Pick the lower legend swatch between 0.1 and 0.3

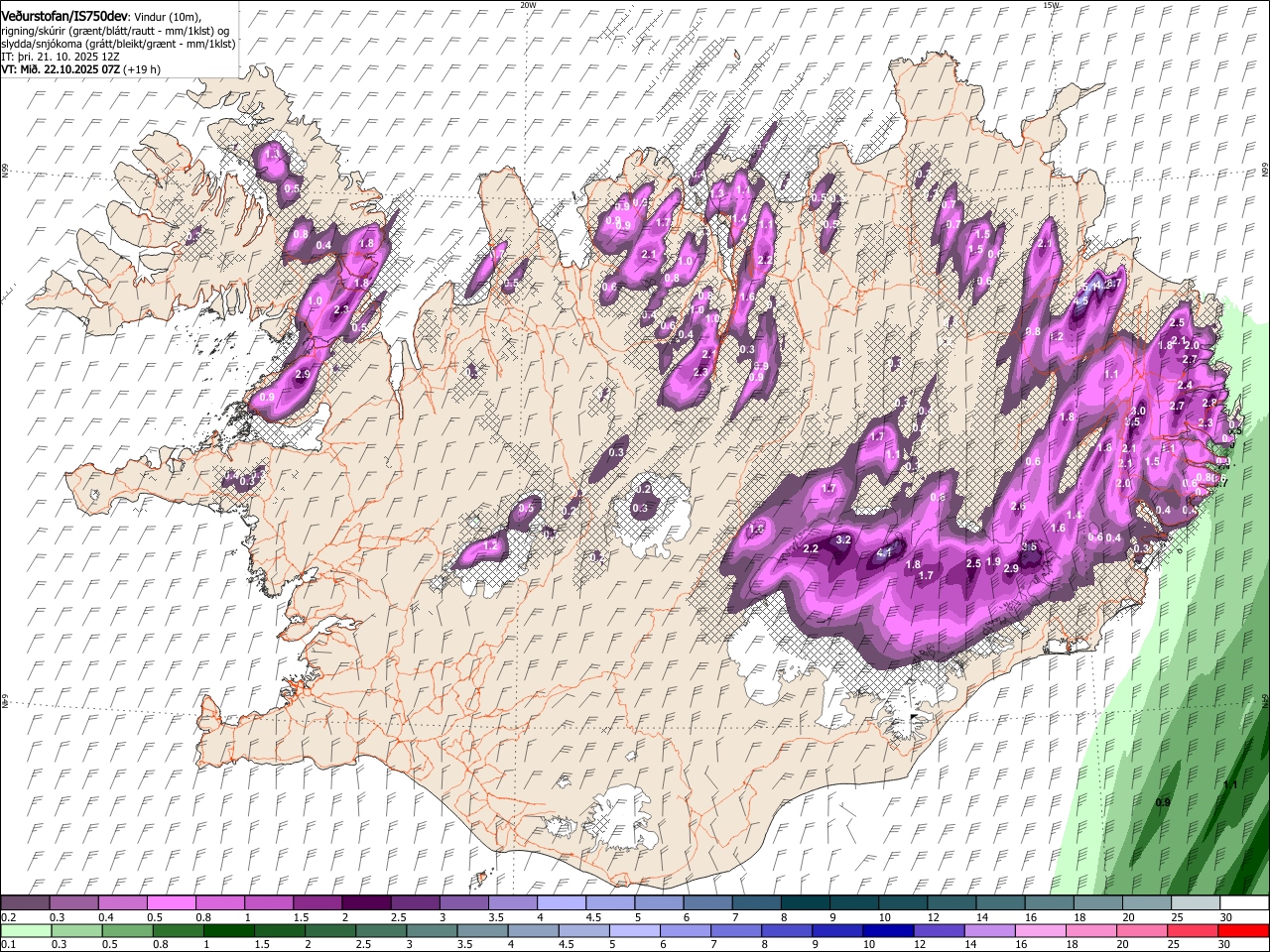[26, 930]
